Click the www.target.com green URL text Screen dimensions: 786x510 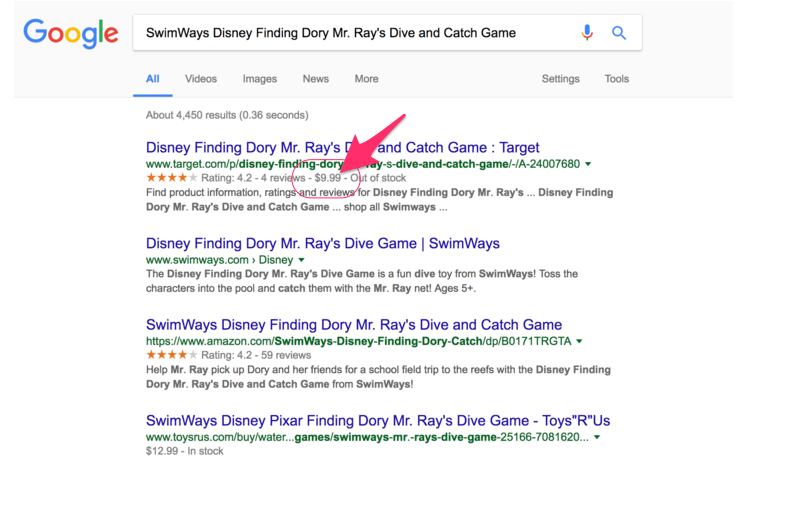coord(363,164)
